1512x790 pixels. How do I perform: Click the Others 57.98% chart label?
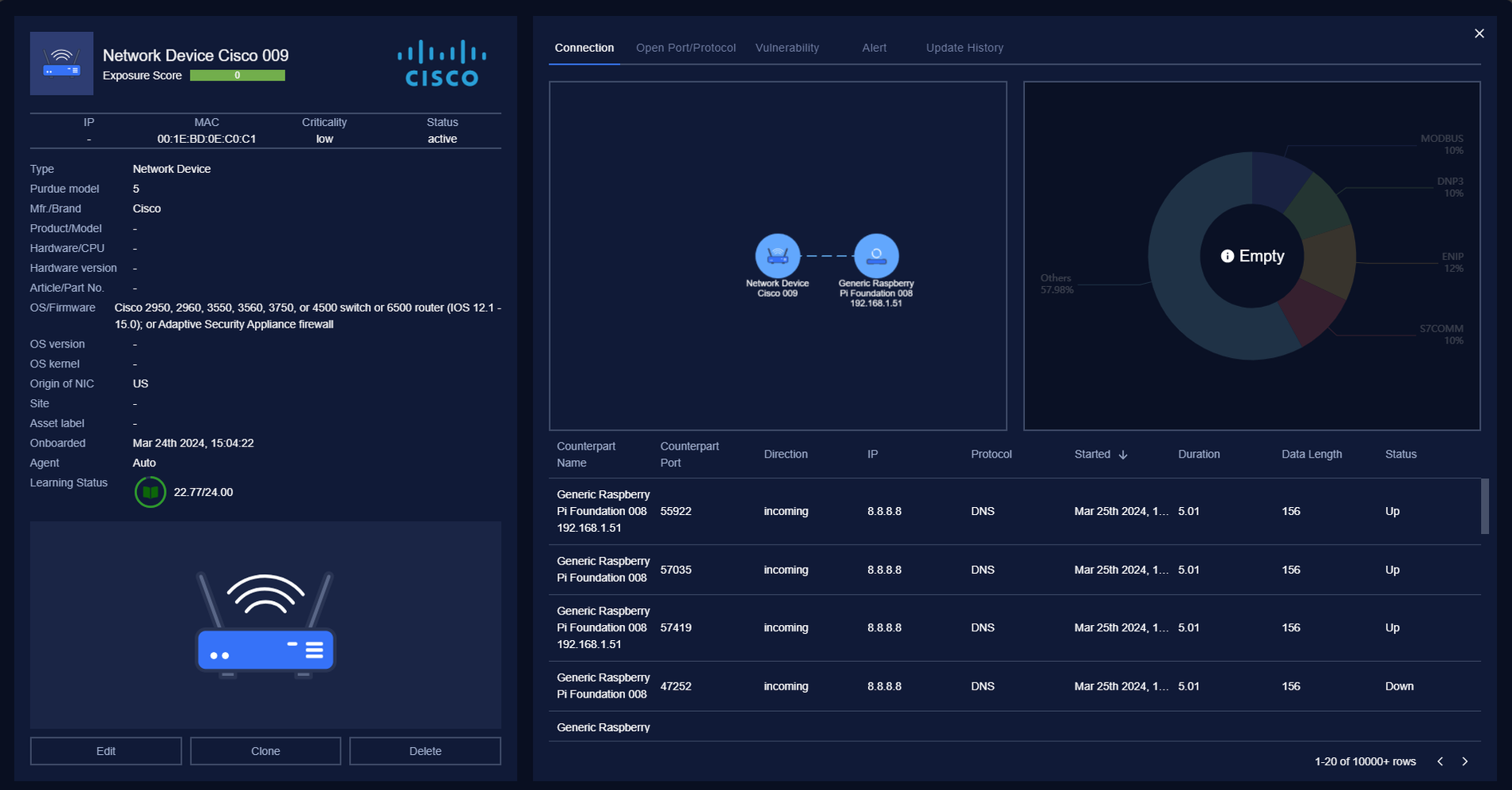[1057, 284]
